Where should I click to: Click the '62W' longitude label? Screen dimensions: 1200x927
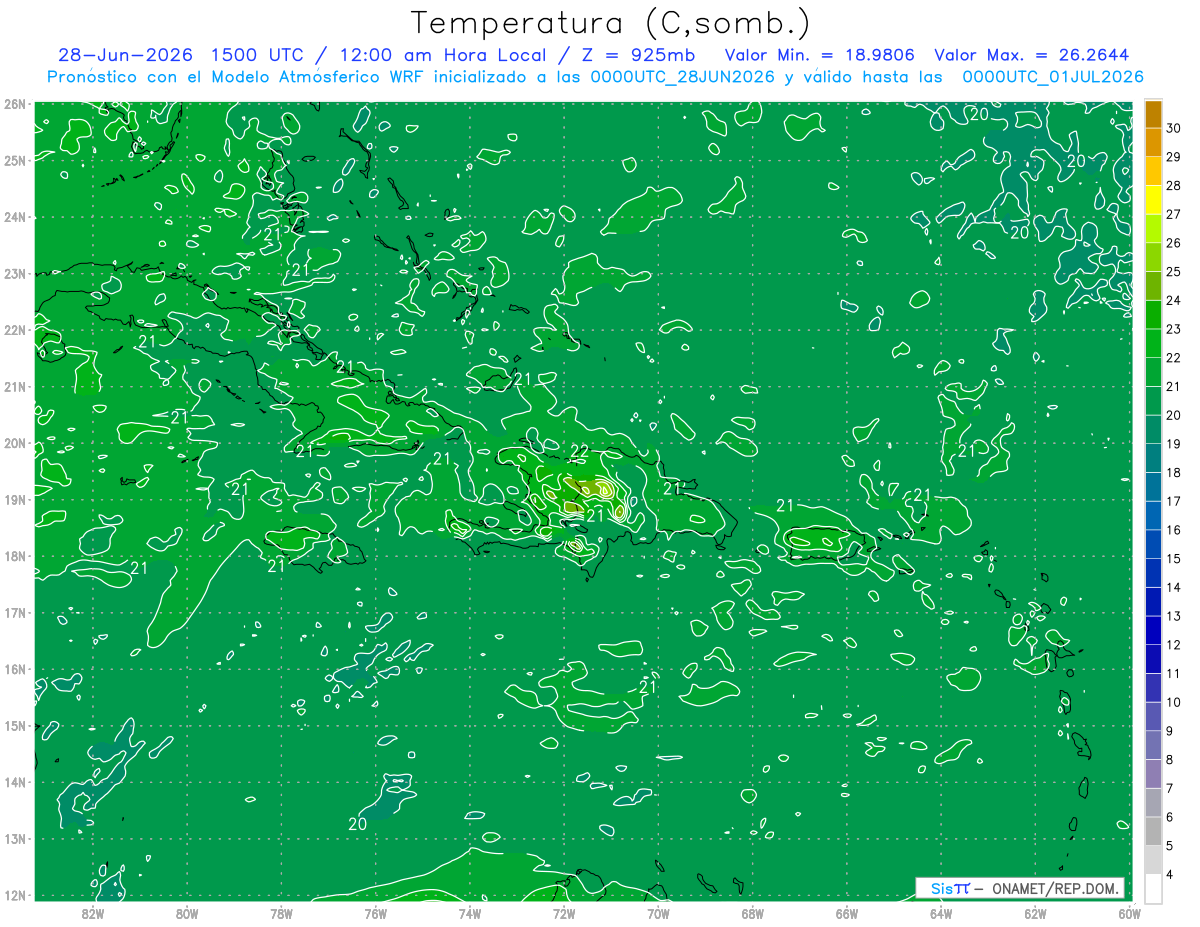1035,914
